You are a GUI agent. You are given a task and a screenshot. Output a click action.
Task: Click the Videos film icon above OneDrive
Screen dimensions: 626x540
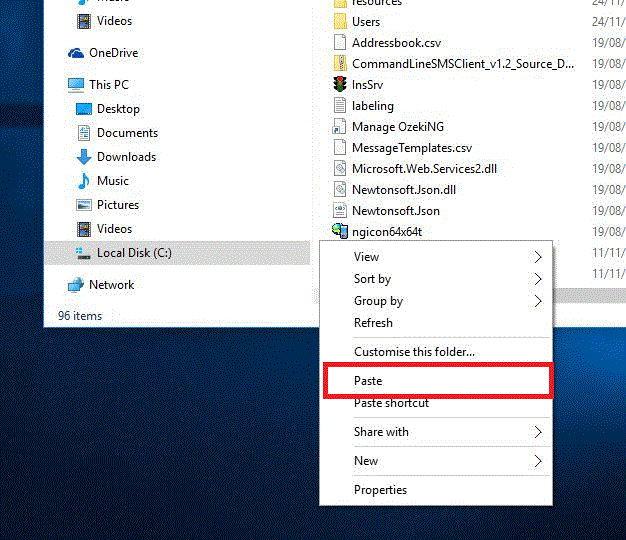click(84, 22)
